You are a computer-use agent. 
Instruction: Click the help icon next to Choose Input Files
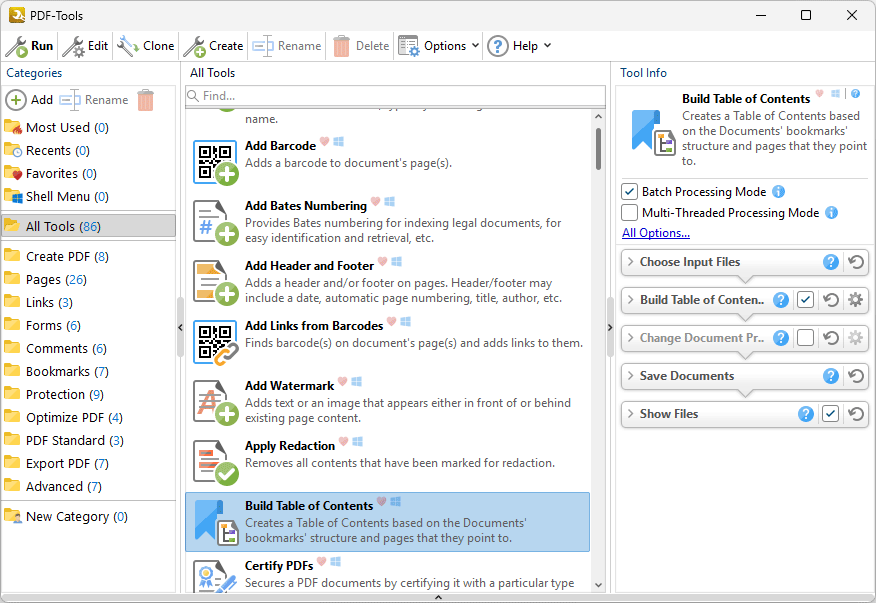point(830,262)
